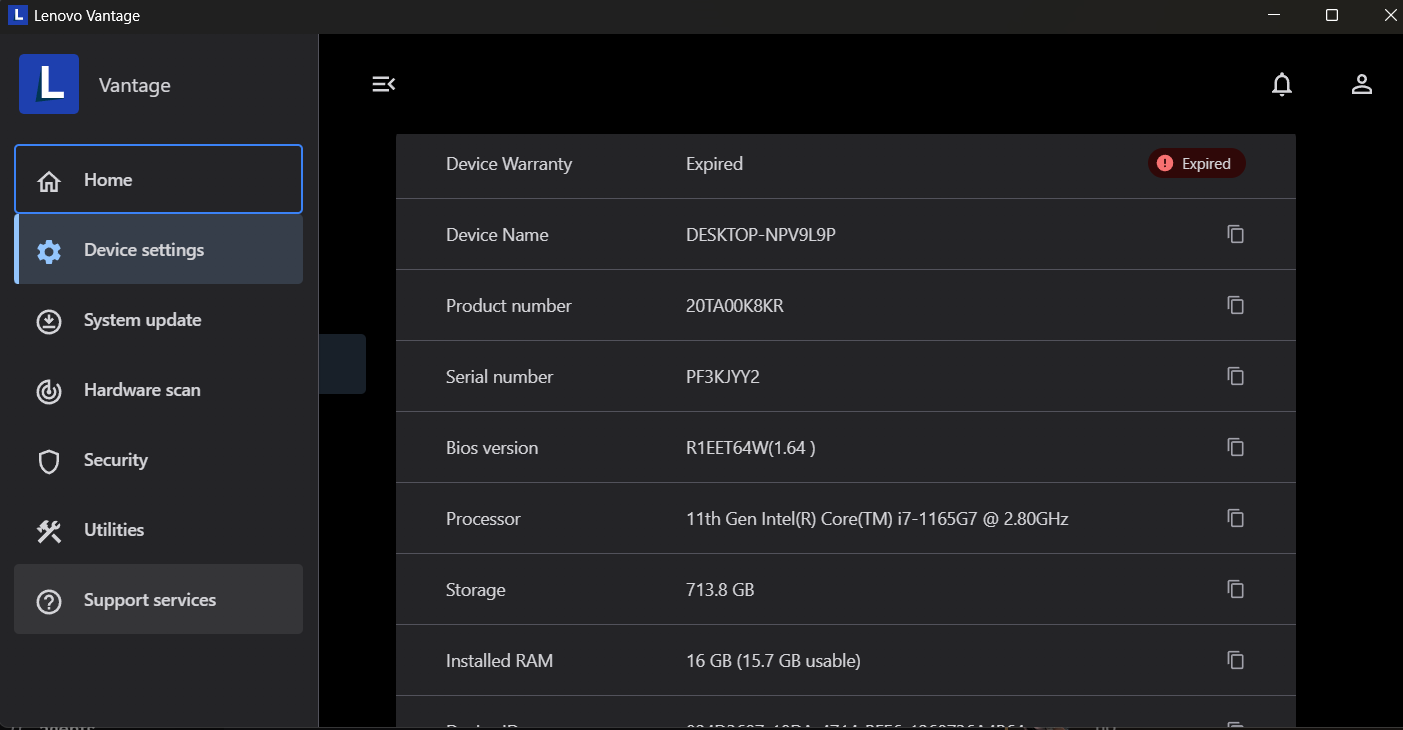Copy the Processor value
The image size is (1403, 730).
pos(1236,518)
